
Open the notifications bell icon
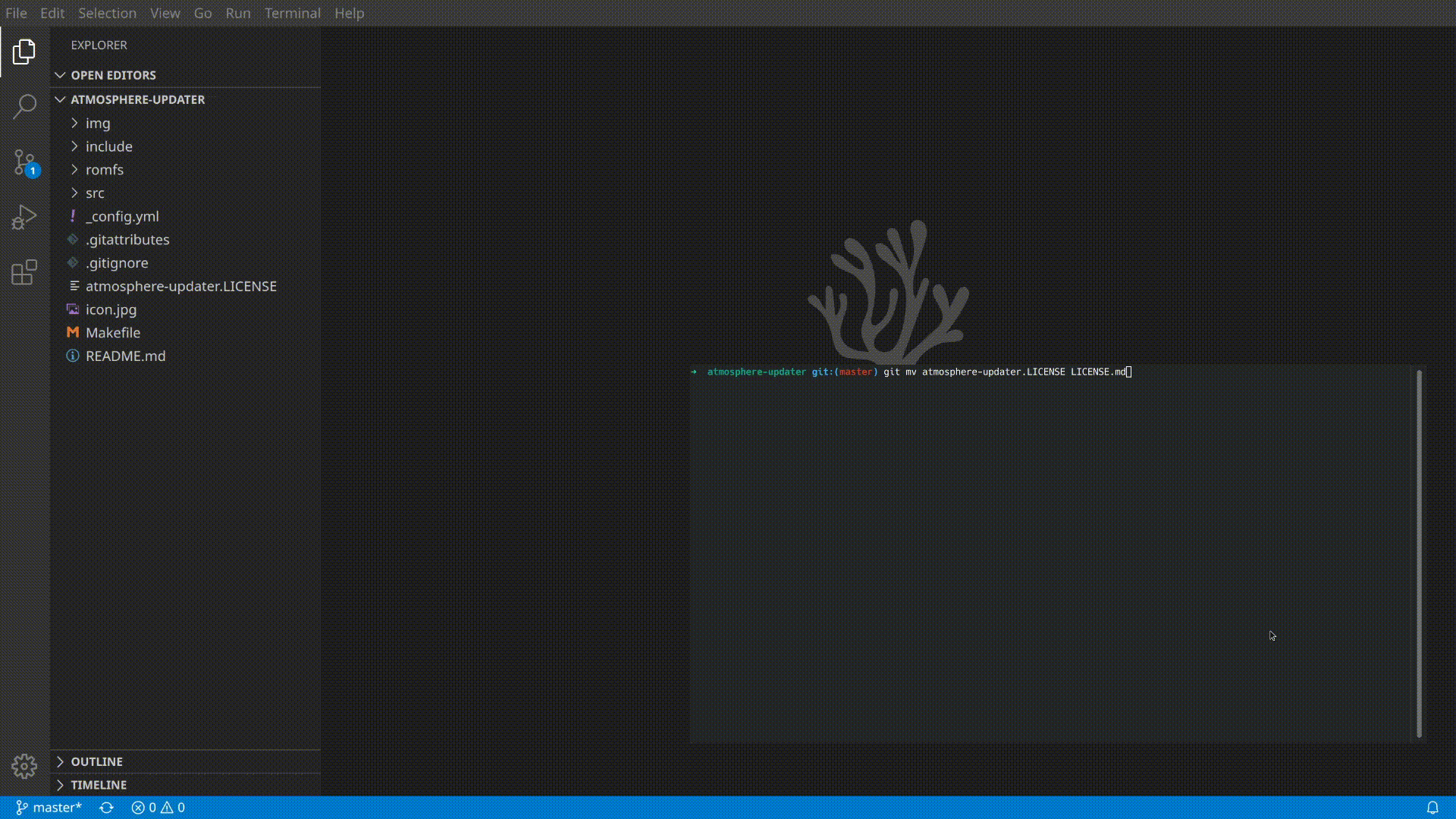1432,808
